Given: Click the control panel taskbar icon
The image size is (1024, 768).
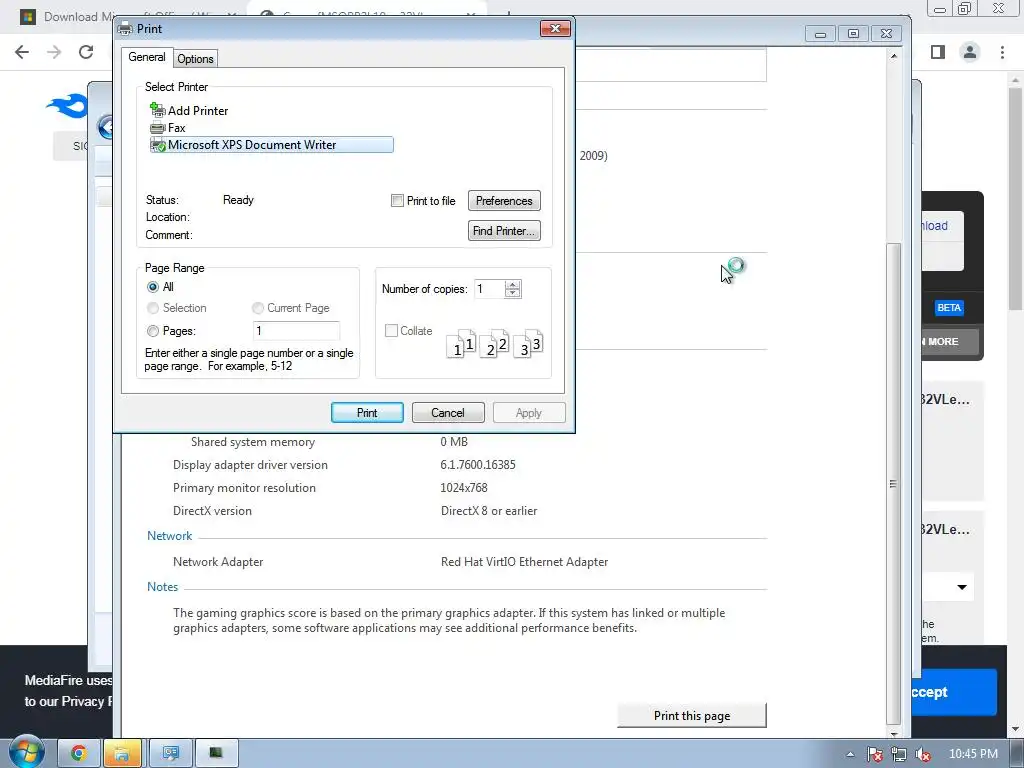Looking at the screenshot, I should [171, 754].
